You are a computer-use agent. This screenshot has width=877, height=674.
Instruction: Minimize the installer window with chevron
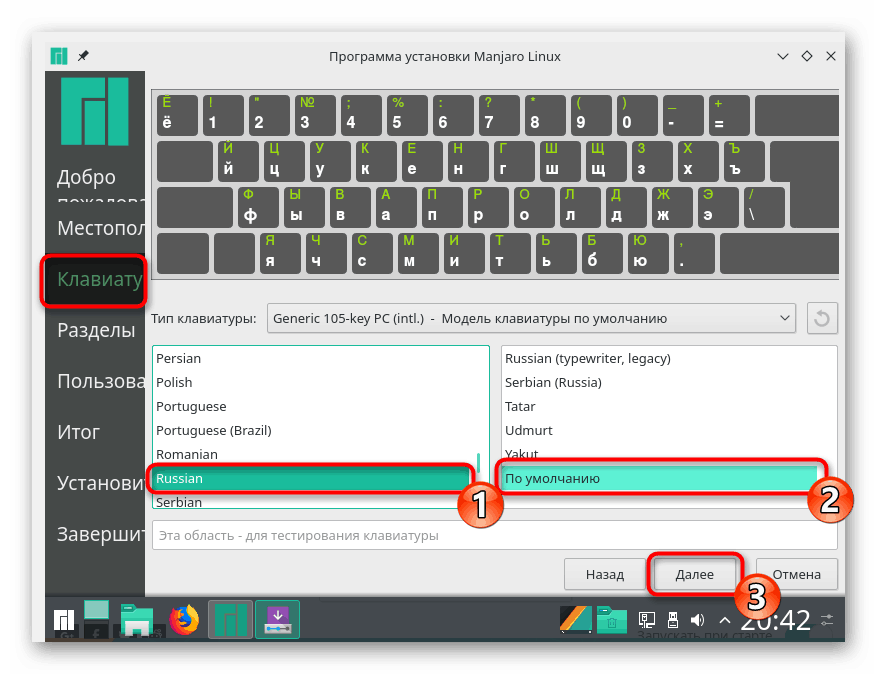tap(782, 56)
